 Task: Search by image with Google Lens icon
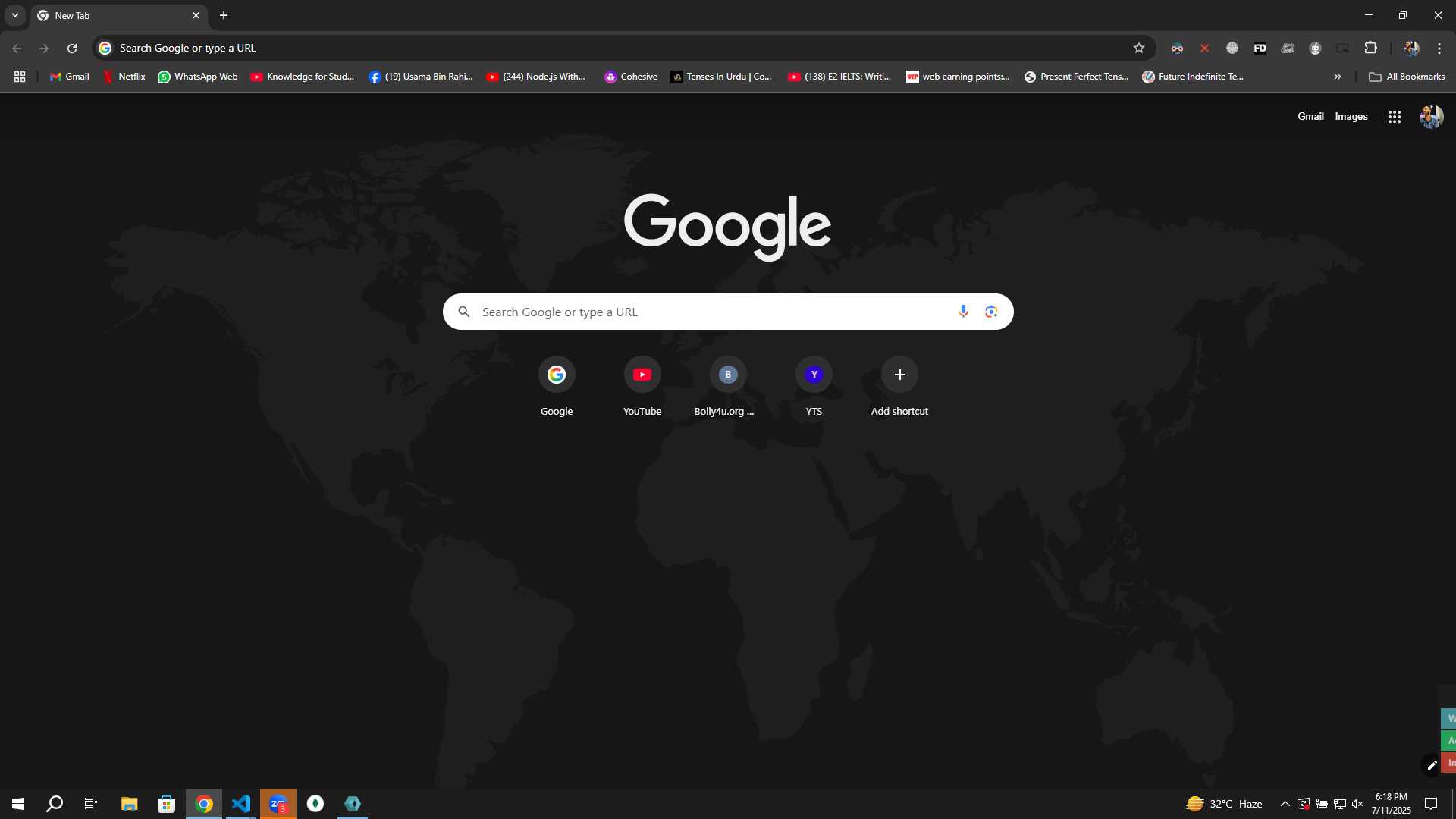pos(991,312)
